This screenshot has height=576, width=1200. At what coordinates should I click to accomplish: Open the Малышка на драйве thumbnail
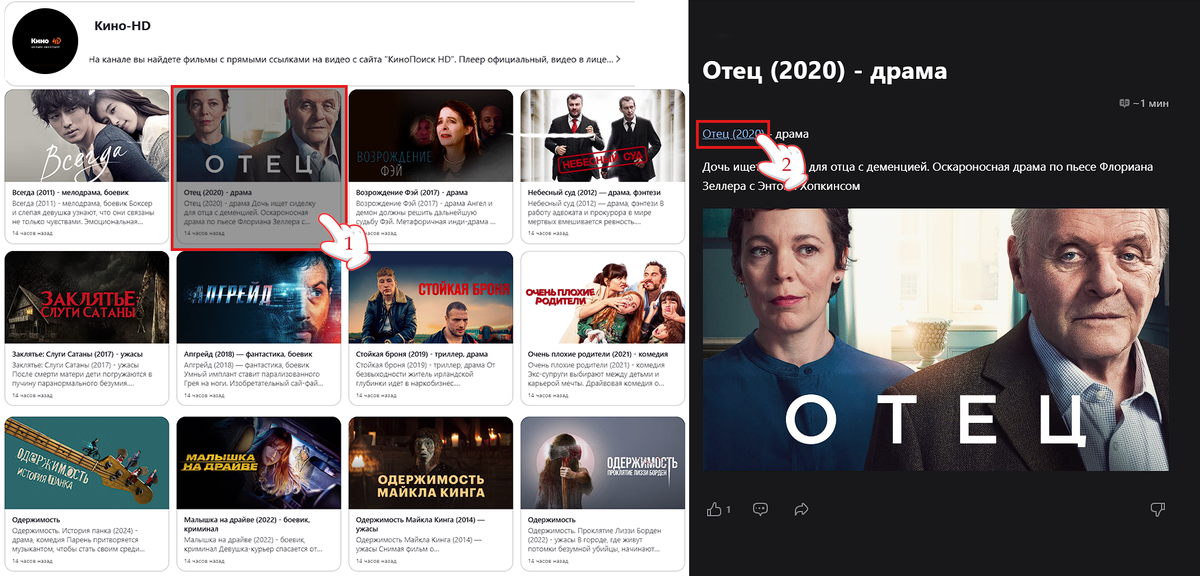(x=259, y=462)
